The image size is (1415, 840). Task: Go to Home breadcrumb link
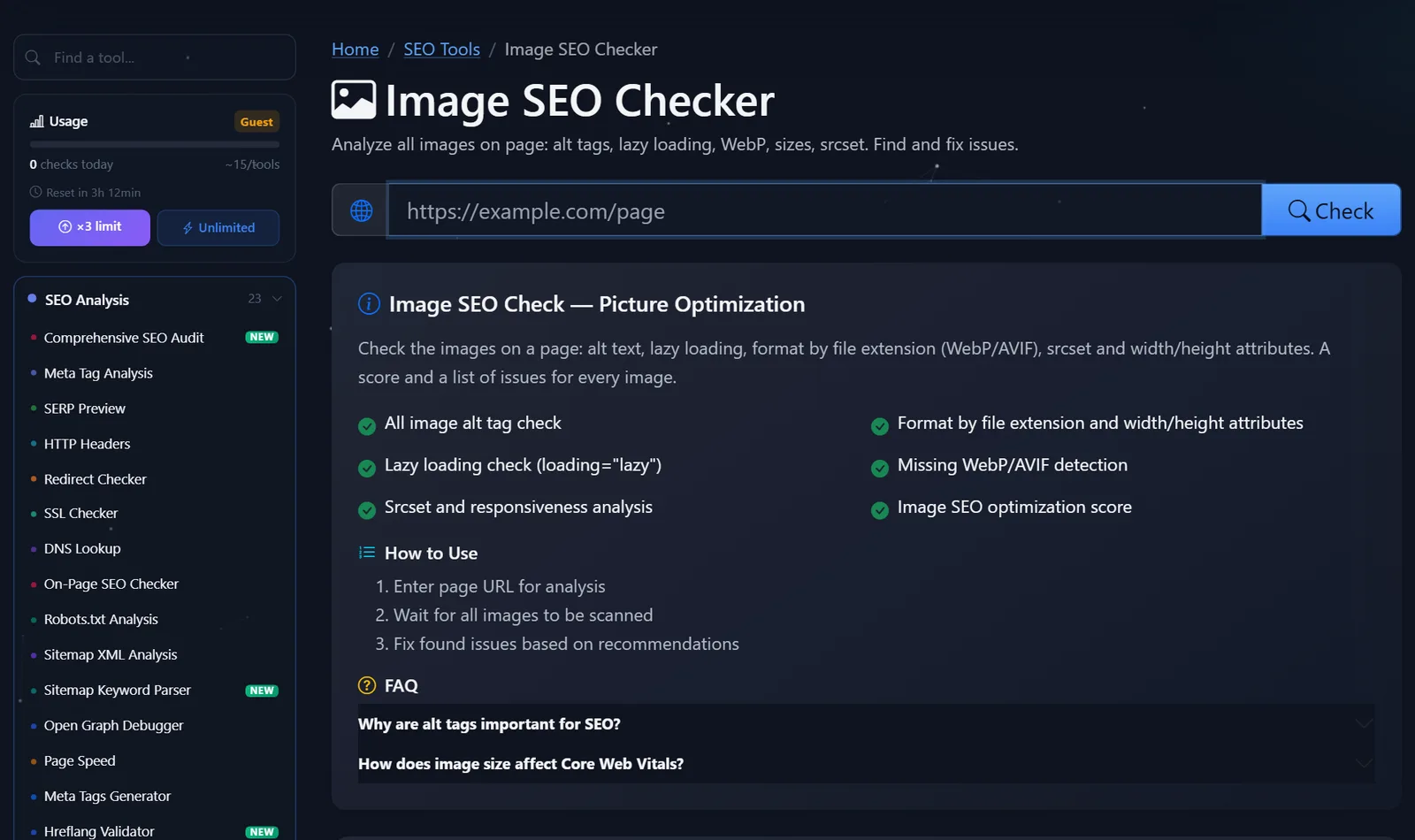pos(356,50)
